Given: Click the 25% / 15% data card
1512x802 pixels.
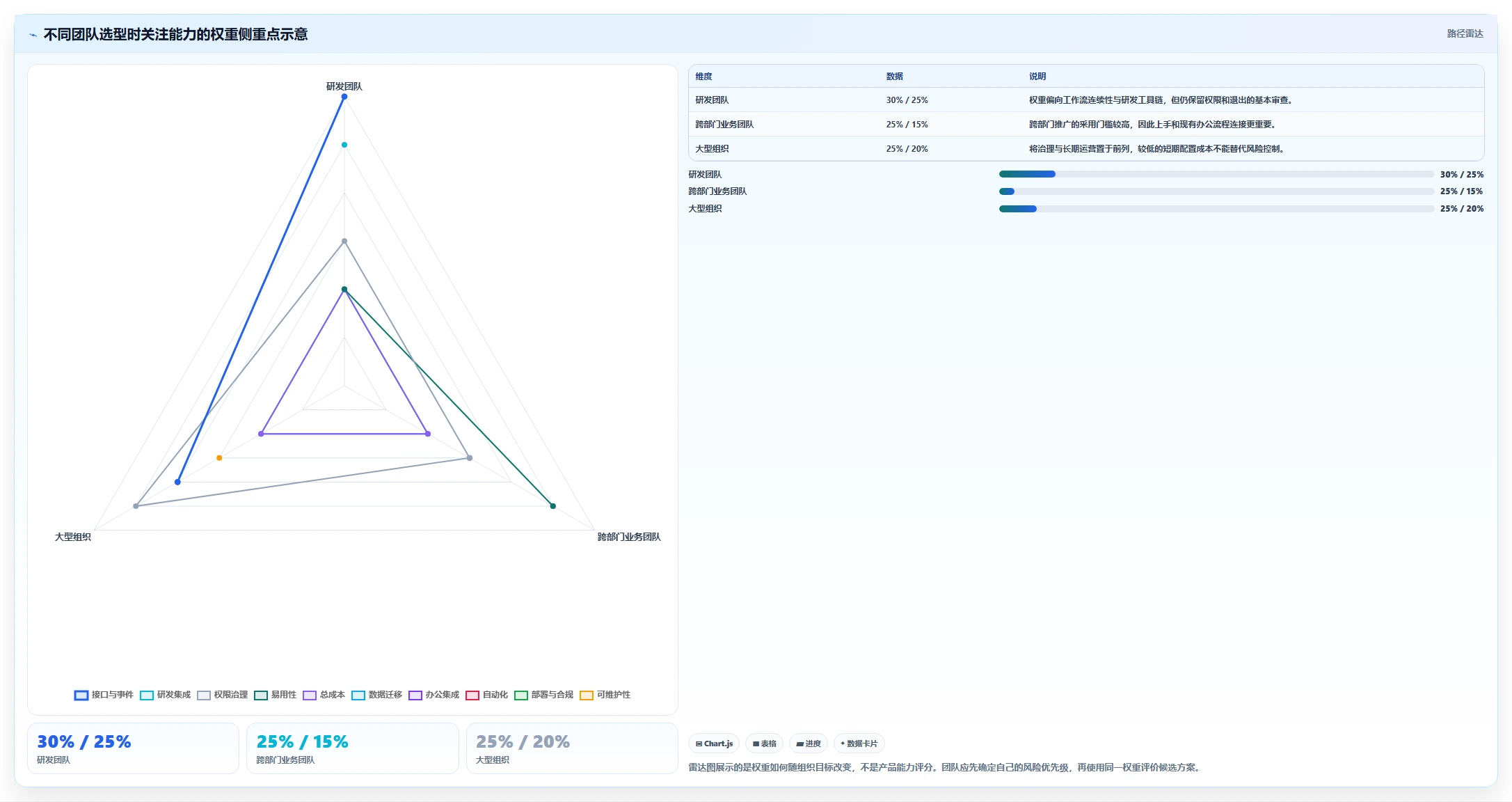Looking at the screenshot, I should click(x=353, y=748).
